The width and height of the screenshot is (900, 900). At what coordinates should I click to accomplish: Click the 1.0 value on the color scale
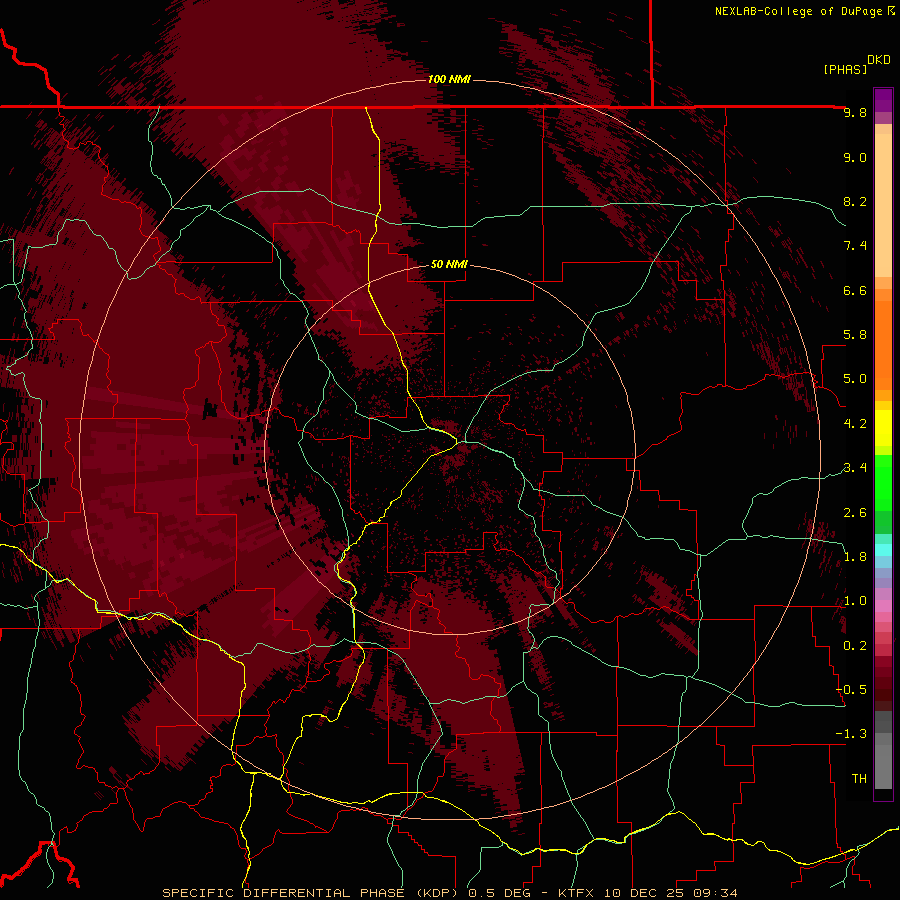click(x=855, y=601)
